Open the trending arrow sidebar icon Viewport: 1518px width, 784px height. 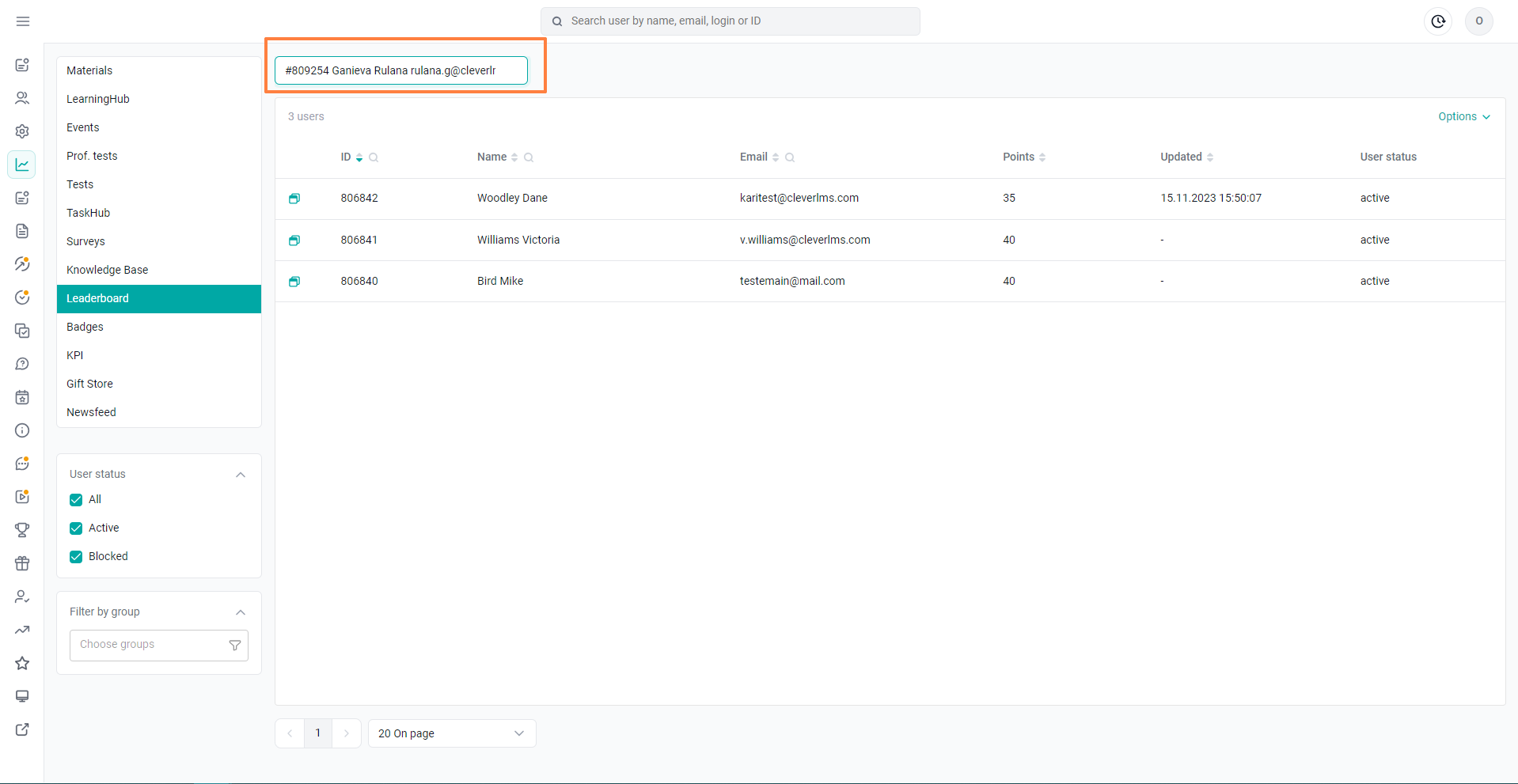(x=22, y=630)
